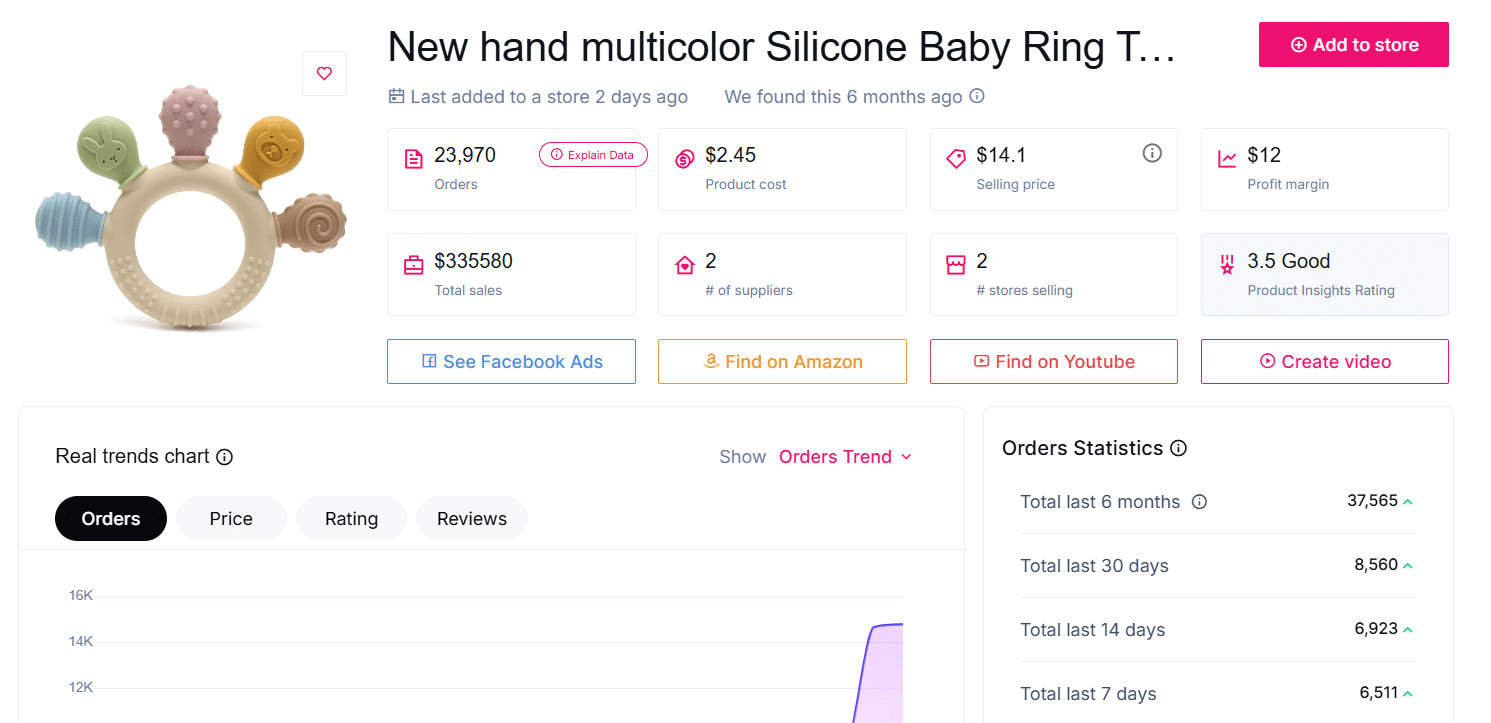The width and height of the screenshot is (1491, 723).
Task: Switch to the Reviews tab
Action: tap(471, 518)
